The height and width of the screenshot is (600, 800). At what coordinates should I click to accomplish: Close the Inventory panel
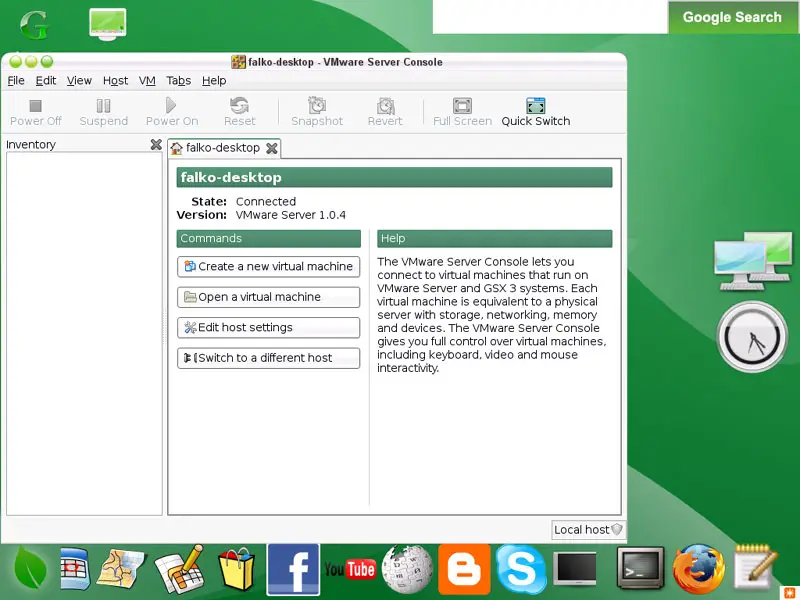[x=156, y=145]
